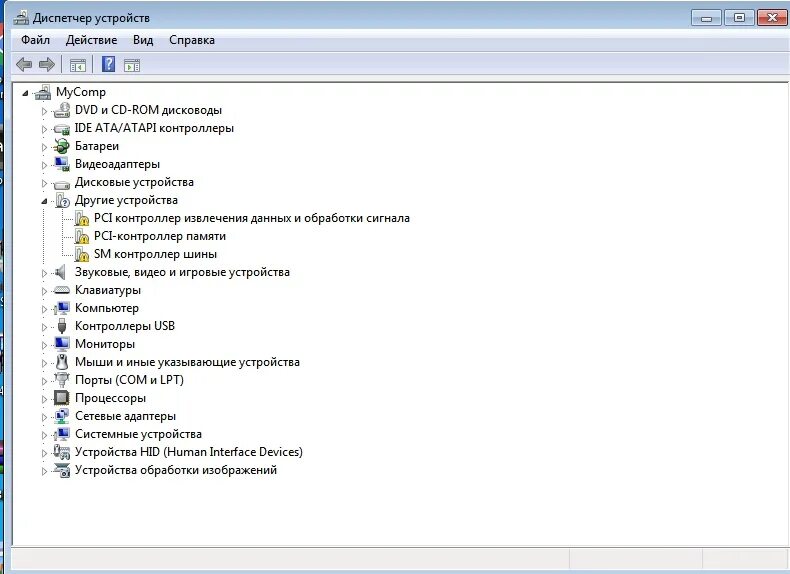Expand the Процессоры node arrow
Image resolution: width=790 pixels, height=574 pixels.
[44, 400]
